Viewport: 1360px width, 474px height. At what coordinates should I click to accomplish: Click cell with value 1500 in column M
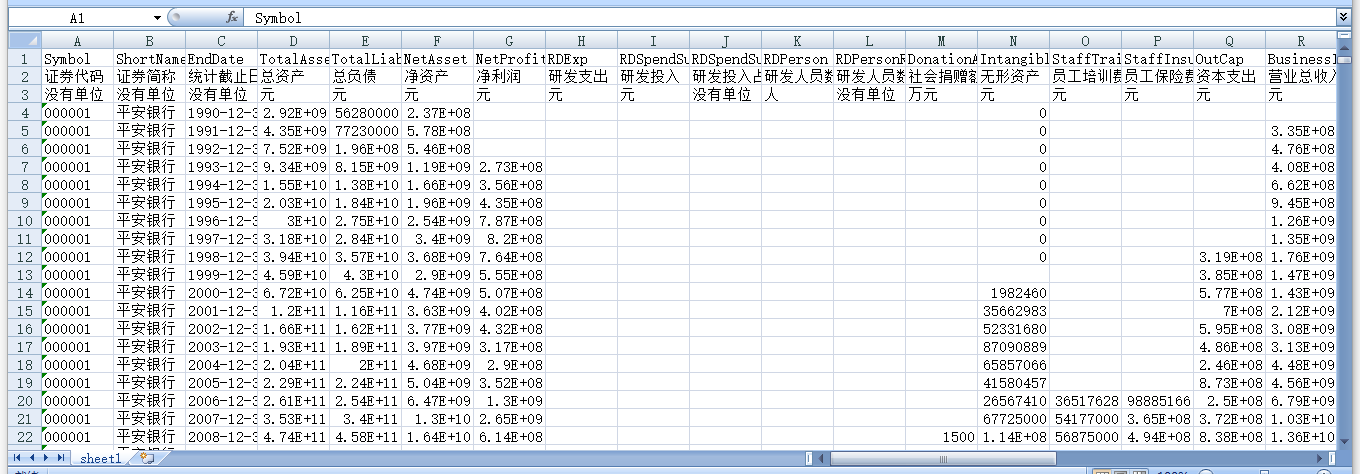[x=941, y=437]
